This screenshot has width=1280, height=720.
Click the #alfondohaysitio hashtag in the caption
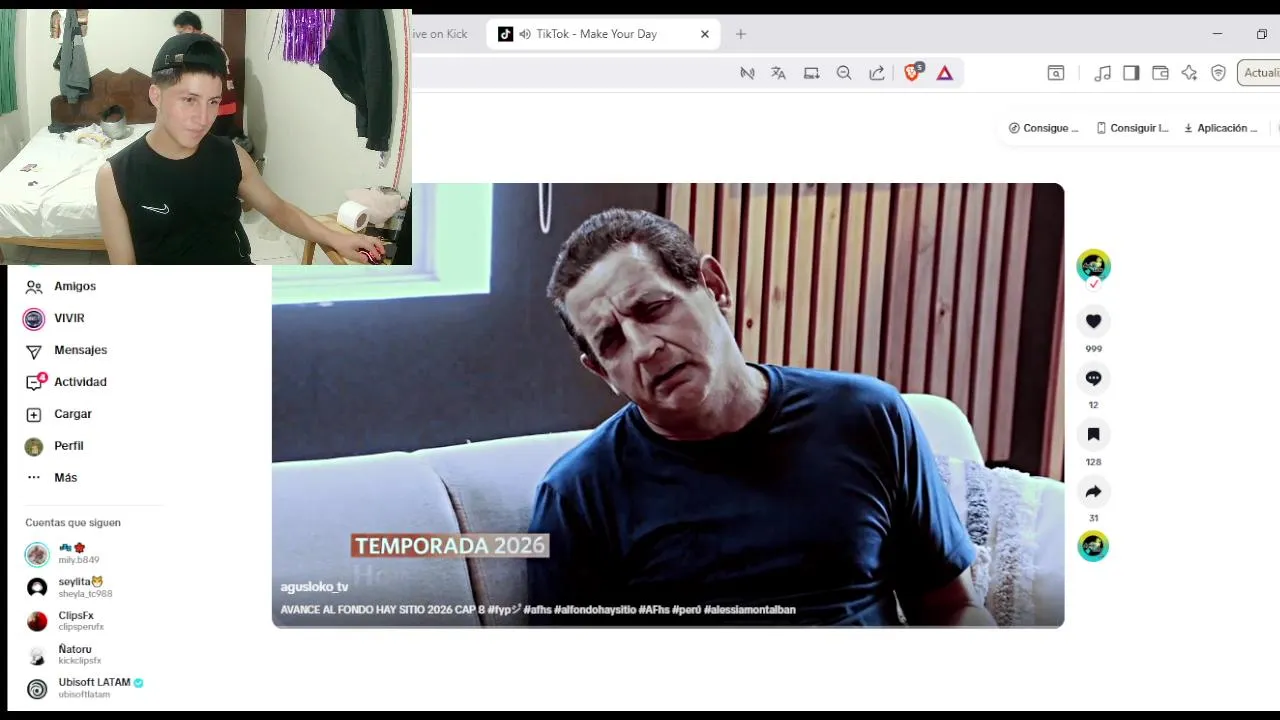pos(595,609)
